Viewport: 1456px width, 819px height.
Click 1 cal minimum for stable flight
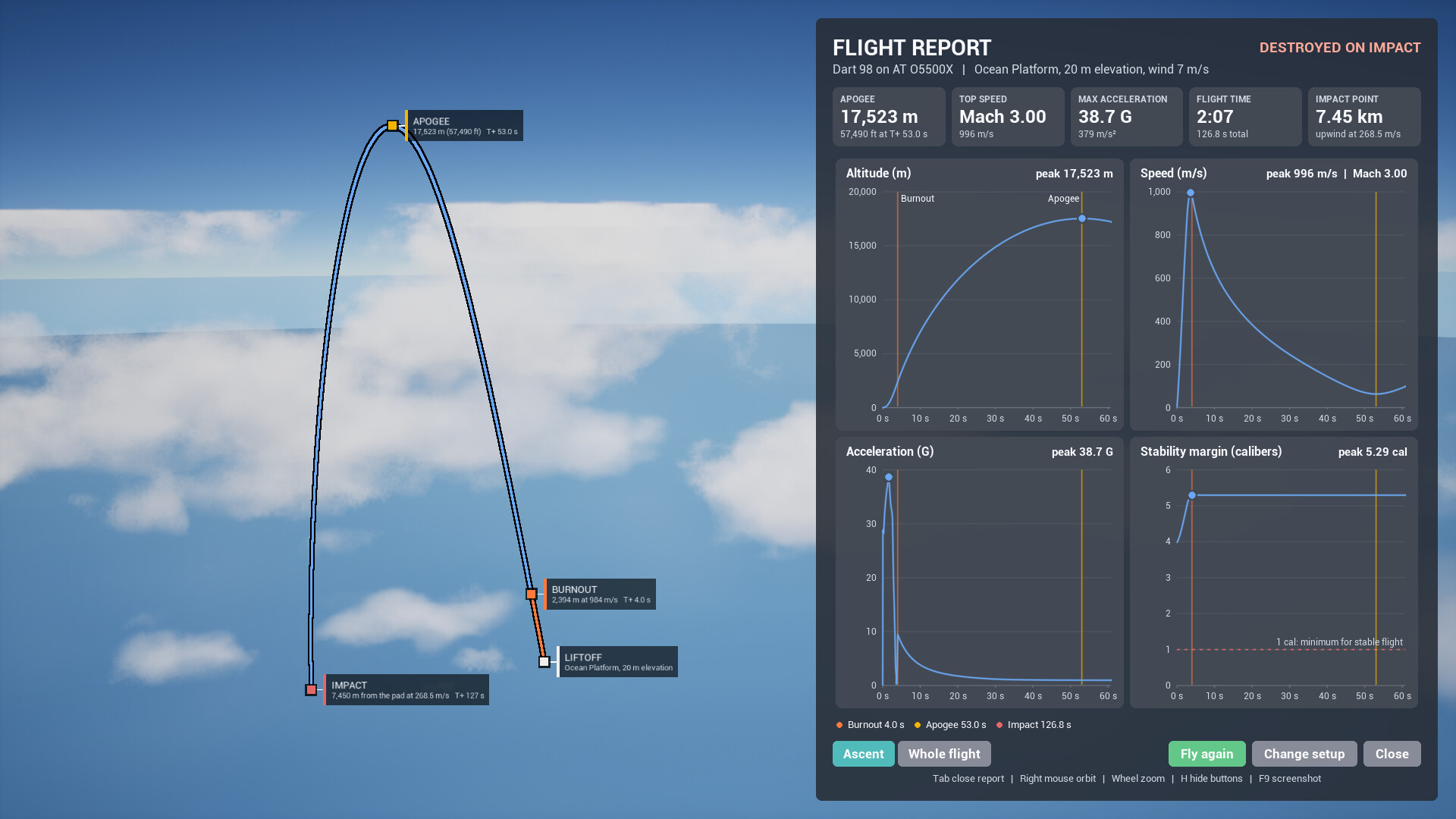[1339, 642]
